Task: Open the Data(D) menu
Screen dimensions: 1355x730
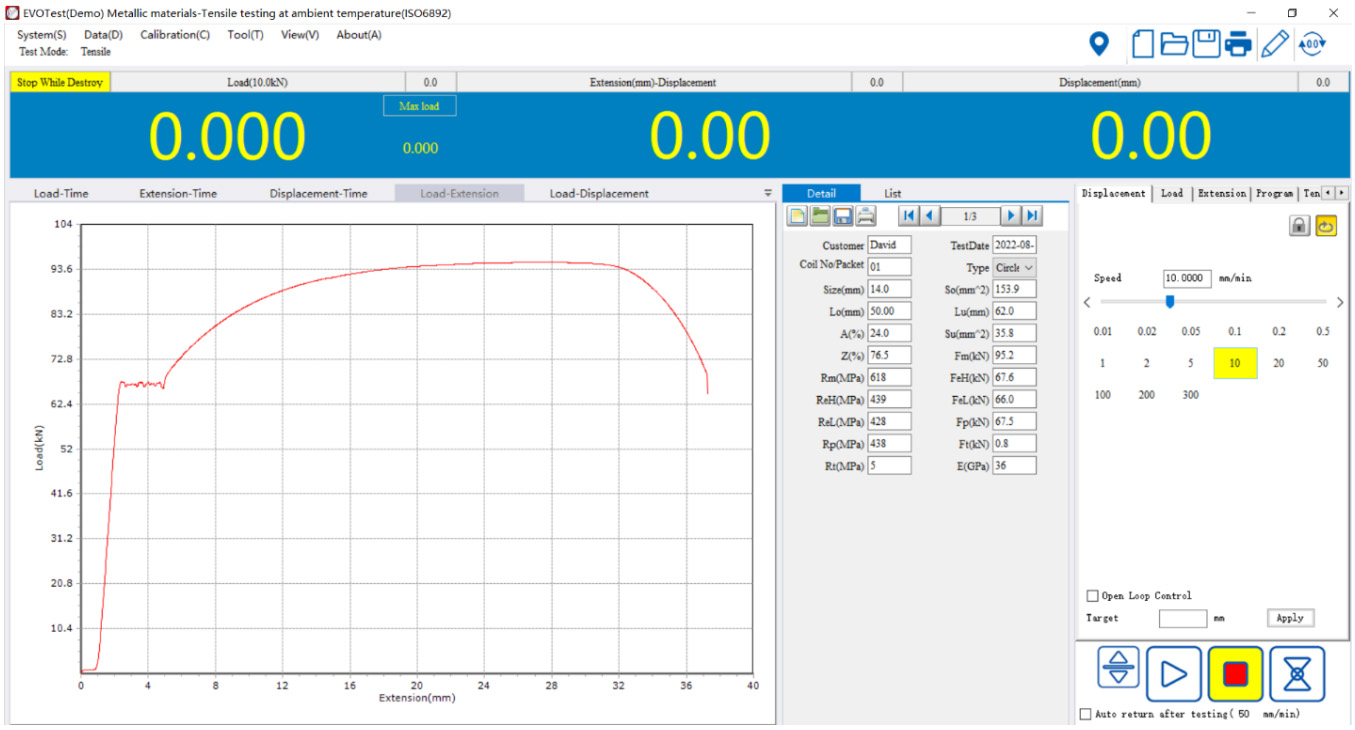Action: (x=103, y=35)
